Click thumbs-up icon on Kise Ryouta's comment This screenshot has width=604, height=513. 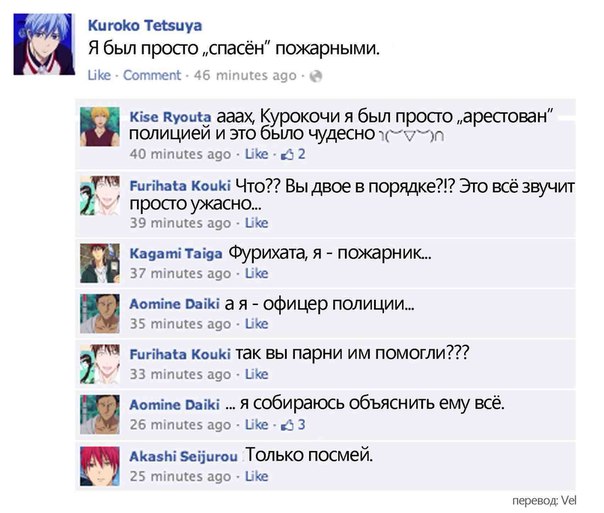coord(287,155)
